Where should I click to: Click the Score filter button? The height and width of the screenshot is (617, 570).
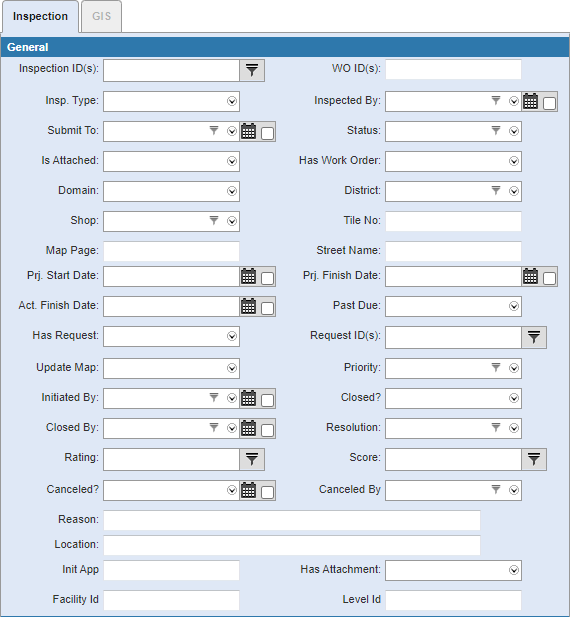[x=534, y=460]
